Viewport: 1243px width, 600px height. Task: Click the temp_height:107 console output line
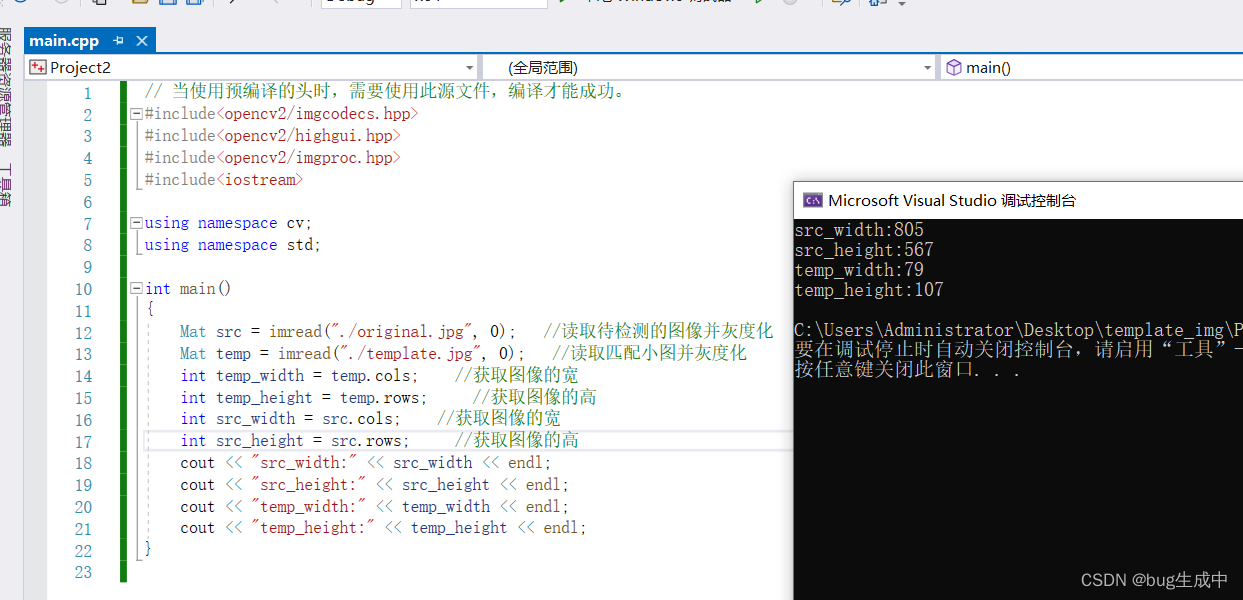pyautogui.click(x=869, y=290)
